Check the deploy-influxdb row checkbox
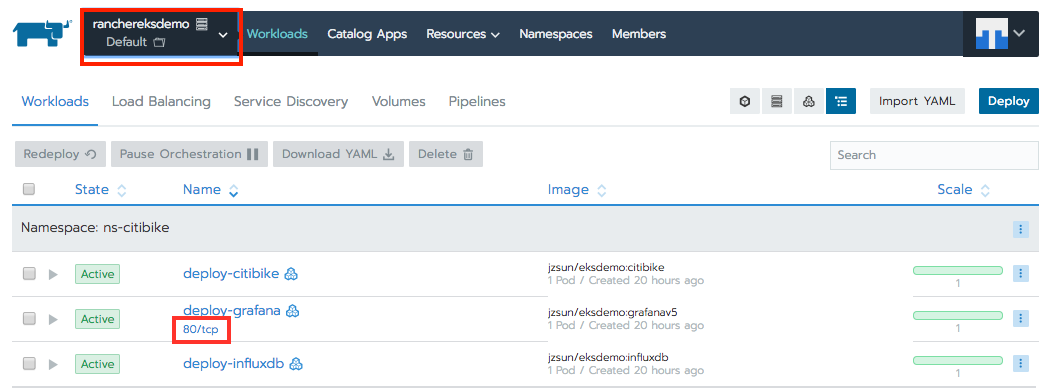Screen dimensions: 1049x389 pos(29,364)
